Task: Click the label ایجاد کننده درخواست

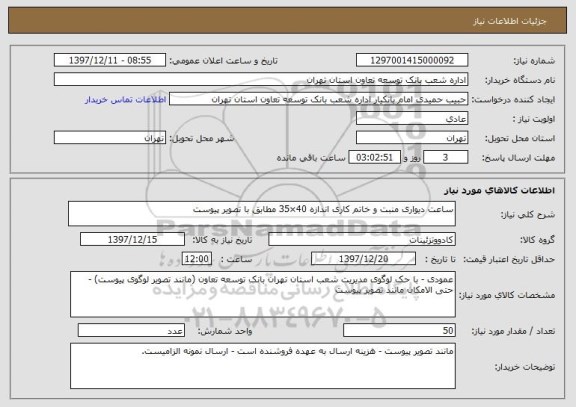Action: pos(513,100)
